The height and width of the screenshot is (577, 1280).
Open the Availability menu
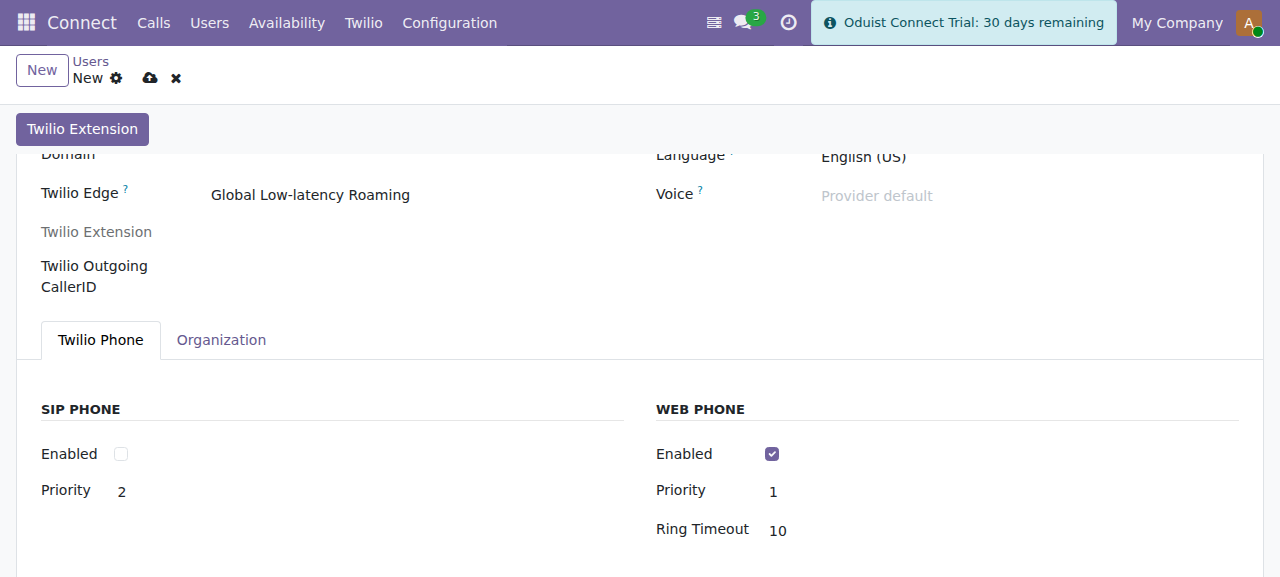click(287, 23)
